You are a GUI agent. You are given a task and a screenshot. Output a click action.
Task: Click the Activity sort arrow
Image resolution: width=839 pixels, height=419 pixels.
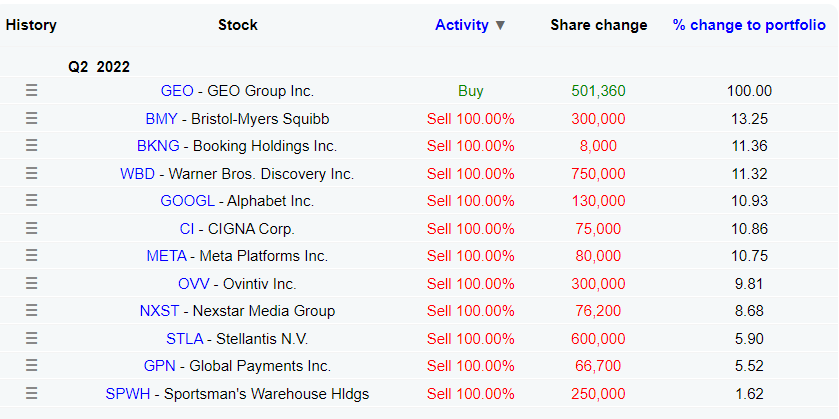[501, 26]
